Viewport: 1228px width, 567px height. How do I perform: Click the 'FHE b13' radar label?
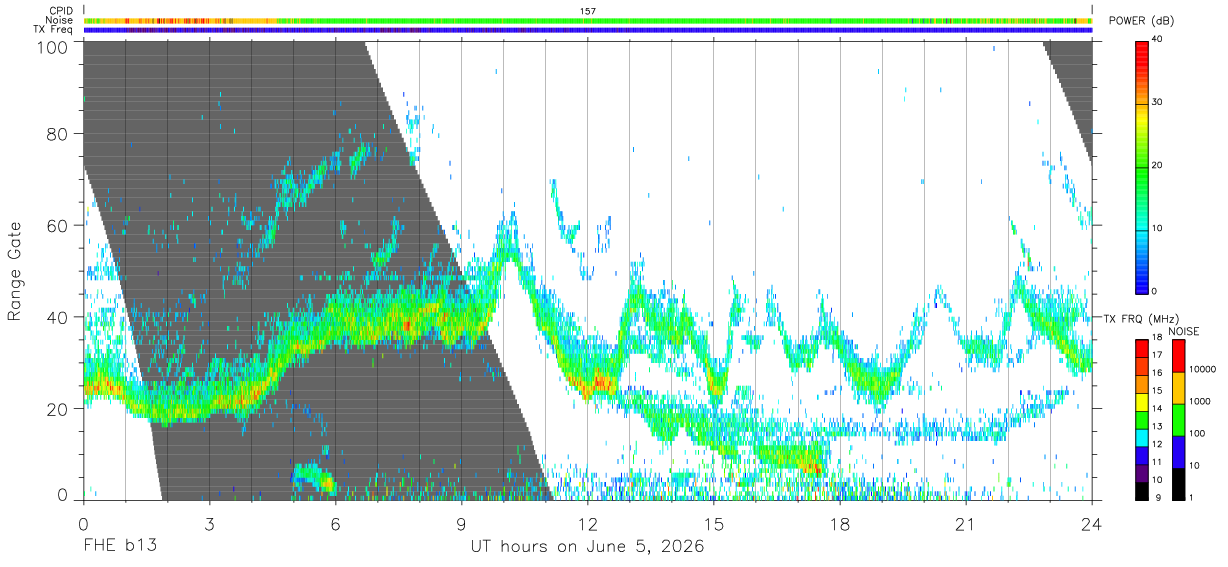pyautogui.click(x=119, y=547)
